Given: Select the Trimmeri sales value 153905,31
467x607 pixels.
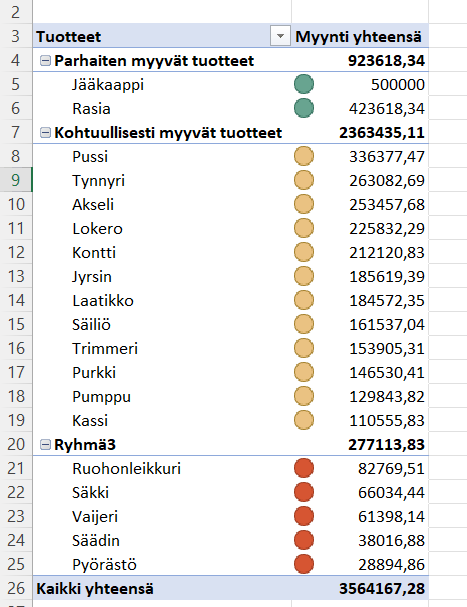Looking at the screenshot, I should click(387, 348).
